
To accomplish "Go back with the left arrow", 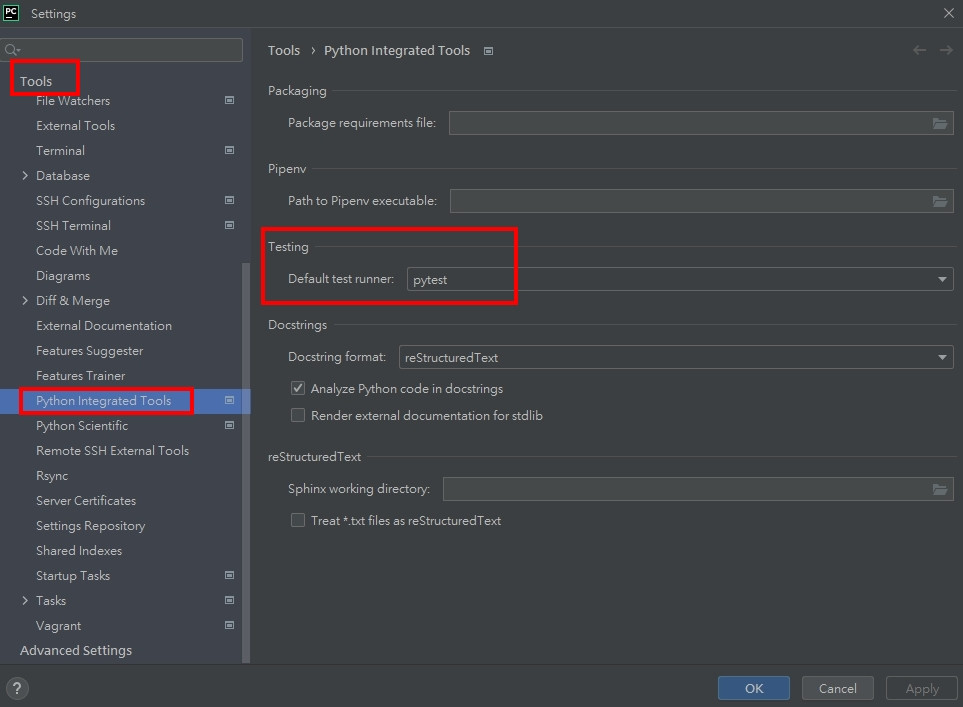I will click(919, 50).
